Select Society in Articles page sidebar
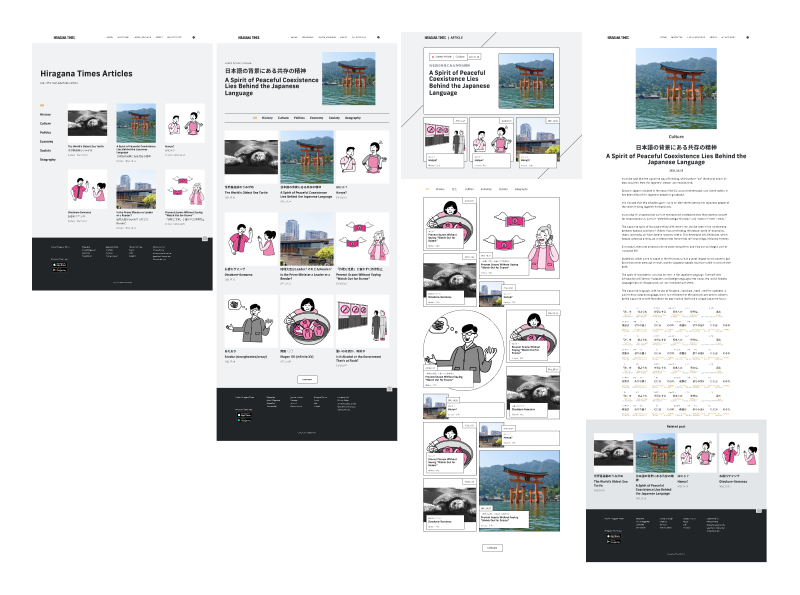 (45, 151)
